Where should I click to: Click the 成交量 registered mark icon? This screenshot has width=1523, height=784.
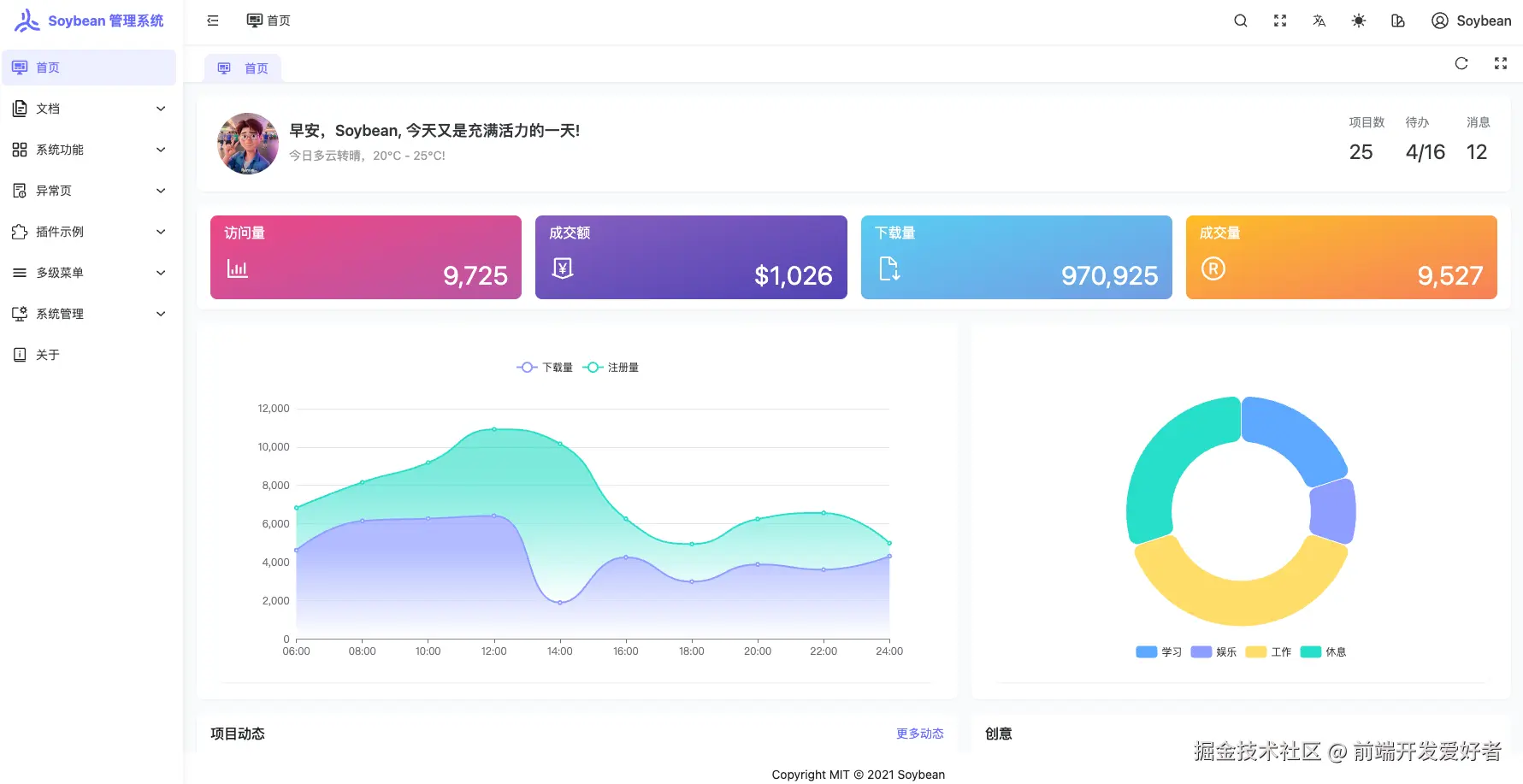pos(1213,268)
